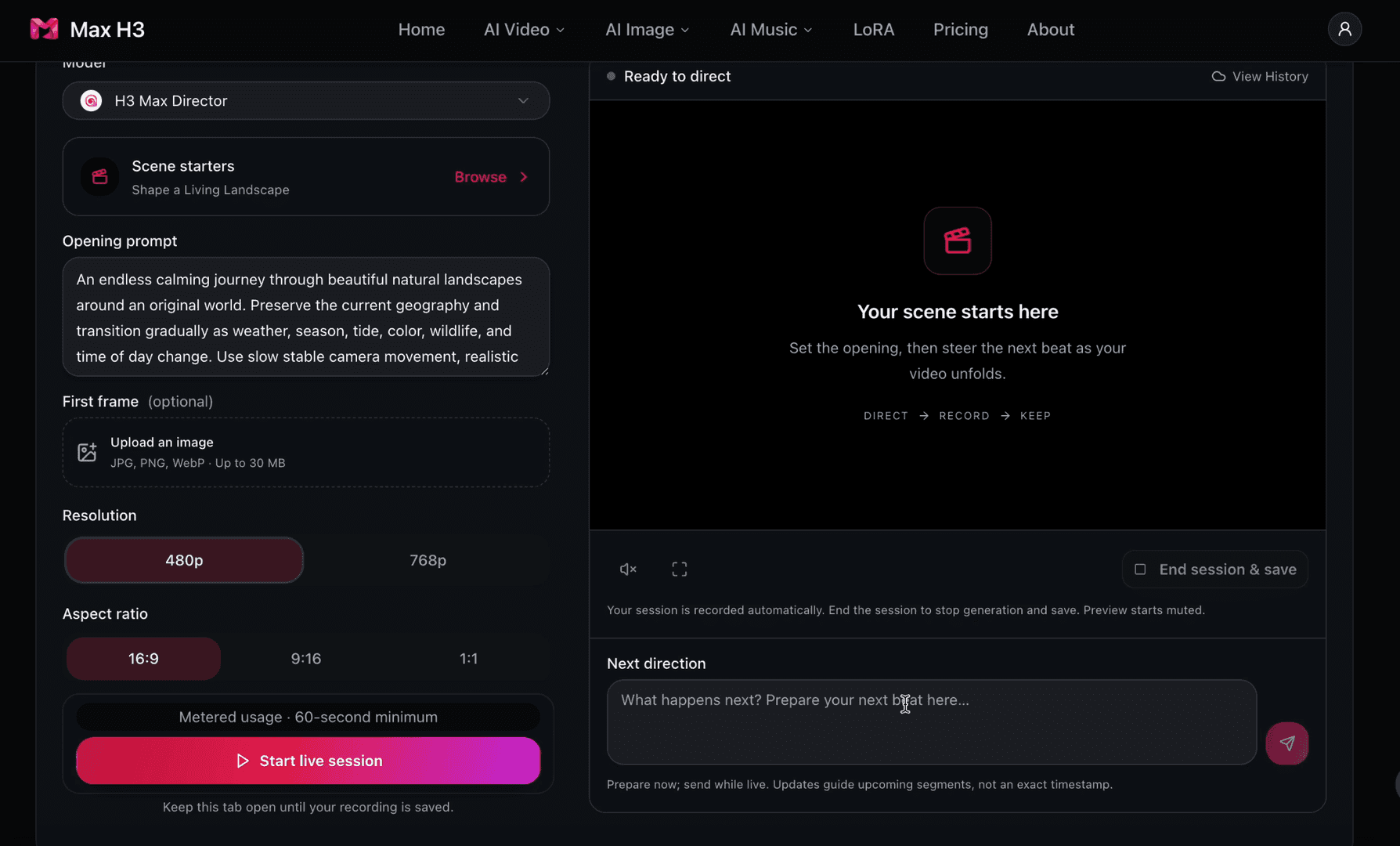Click the 'Shape a Living Landscape' subtitle
This screenshot has height=846, width=1400.
click(x=211, y=190)
